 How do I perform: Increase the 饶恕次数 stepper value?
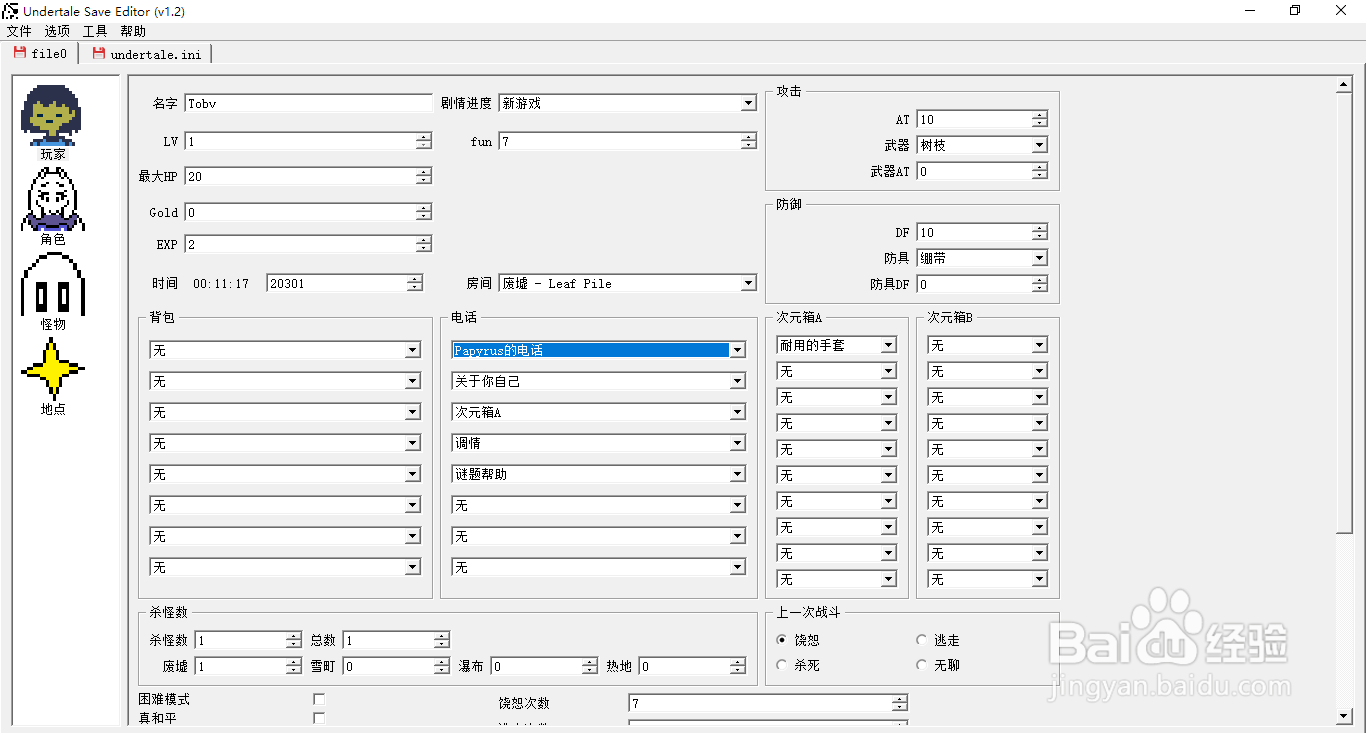(x=900, y=699)
